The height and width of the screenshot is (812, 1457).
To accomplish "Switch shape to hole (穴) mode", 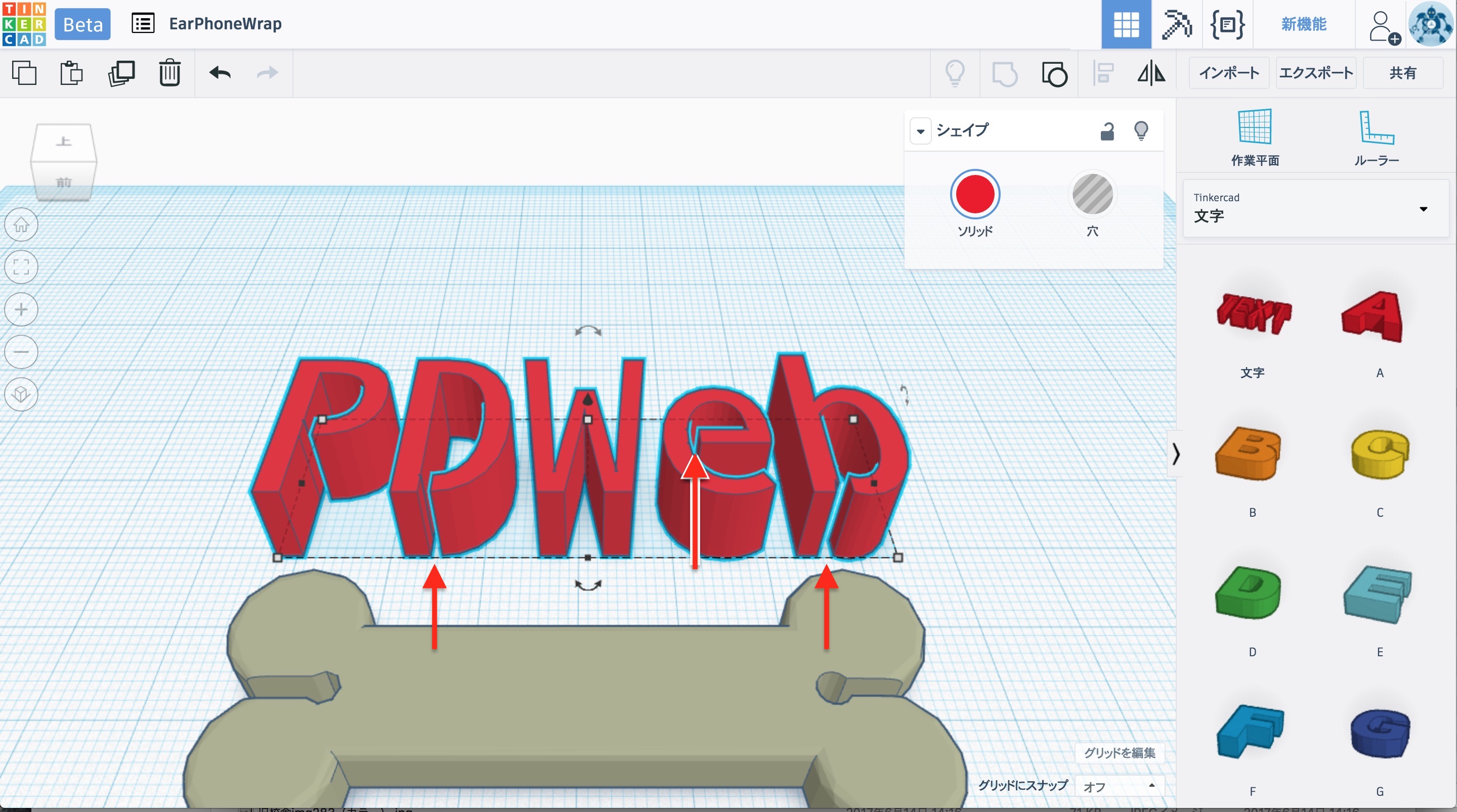I will pyautogui.click(x=1092, y=195).
